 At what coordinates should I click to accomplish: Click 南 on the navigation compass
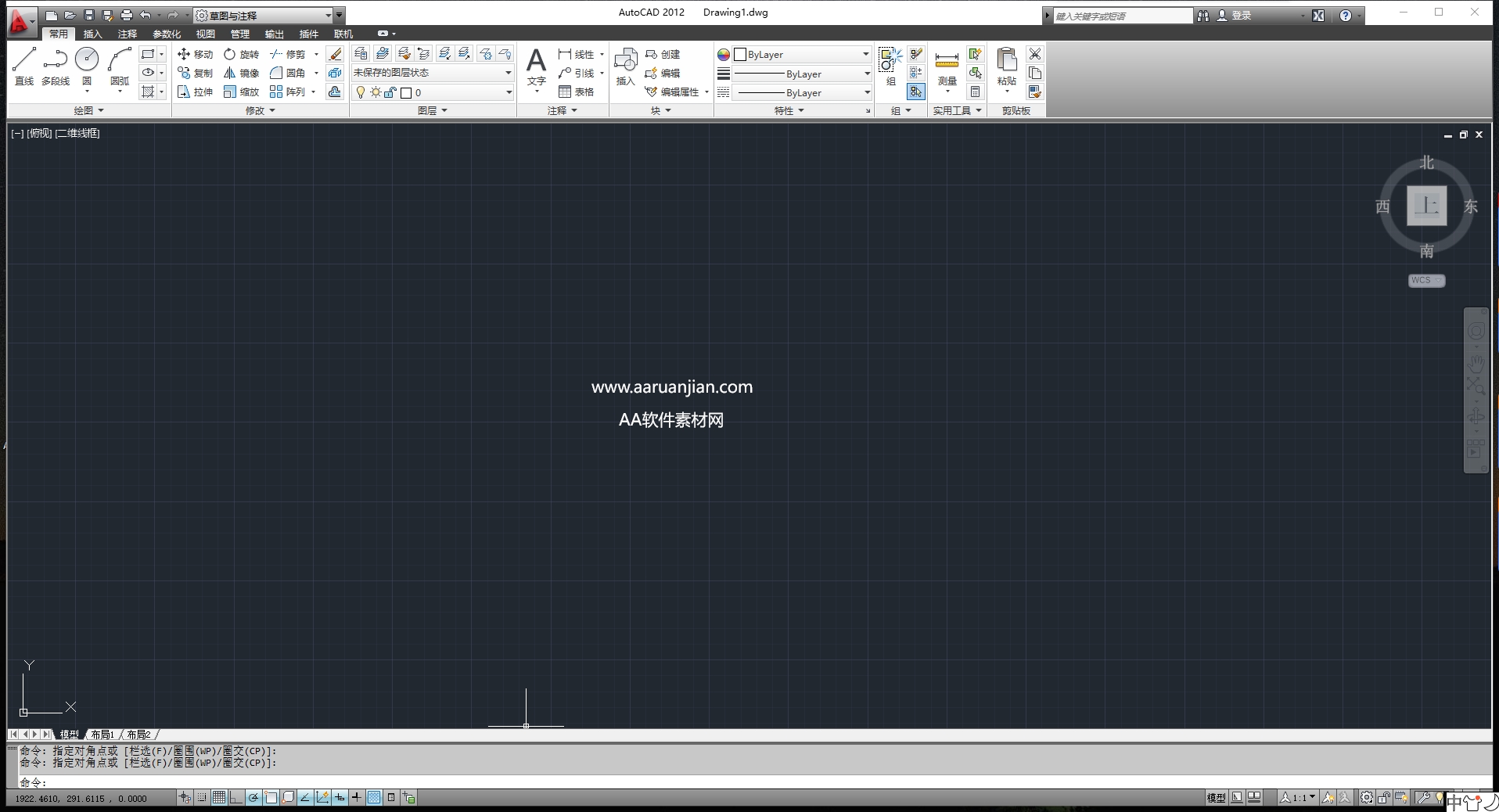[x=1426, y=251]
